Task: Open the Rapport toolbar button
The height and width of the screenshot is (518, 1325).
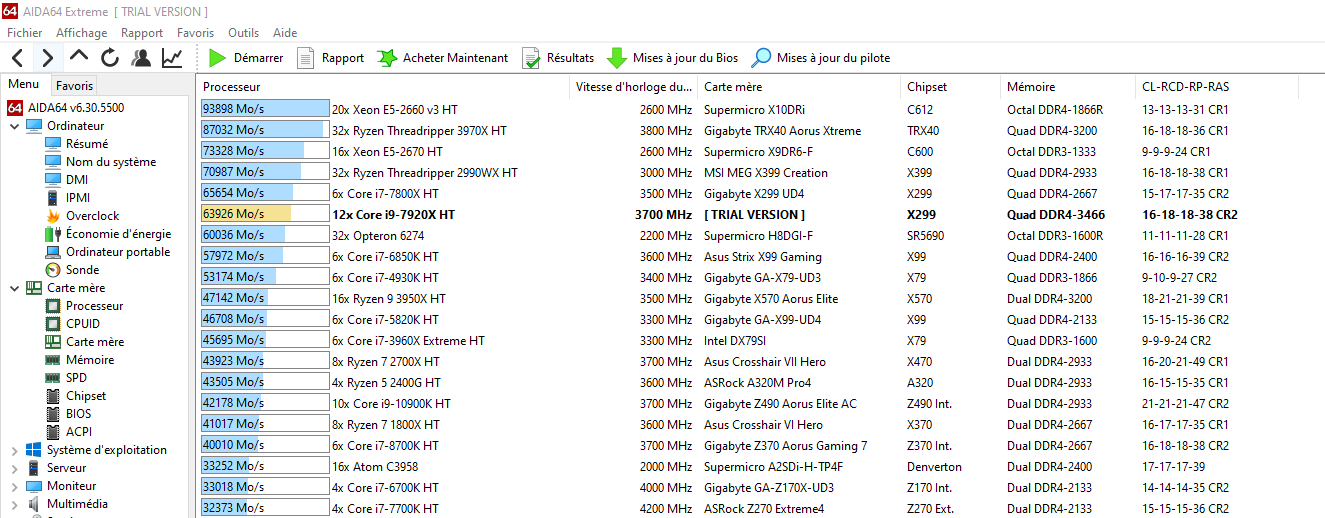Action: tap(330, 58)
